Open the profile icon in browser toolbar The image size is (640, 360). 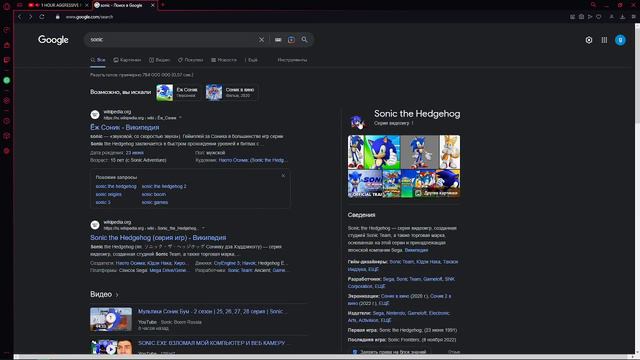click(611, 17)
